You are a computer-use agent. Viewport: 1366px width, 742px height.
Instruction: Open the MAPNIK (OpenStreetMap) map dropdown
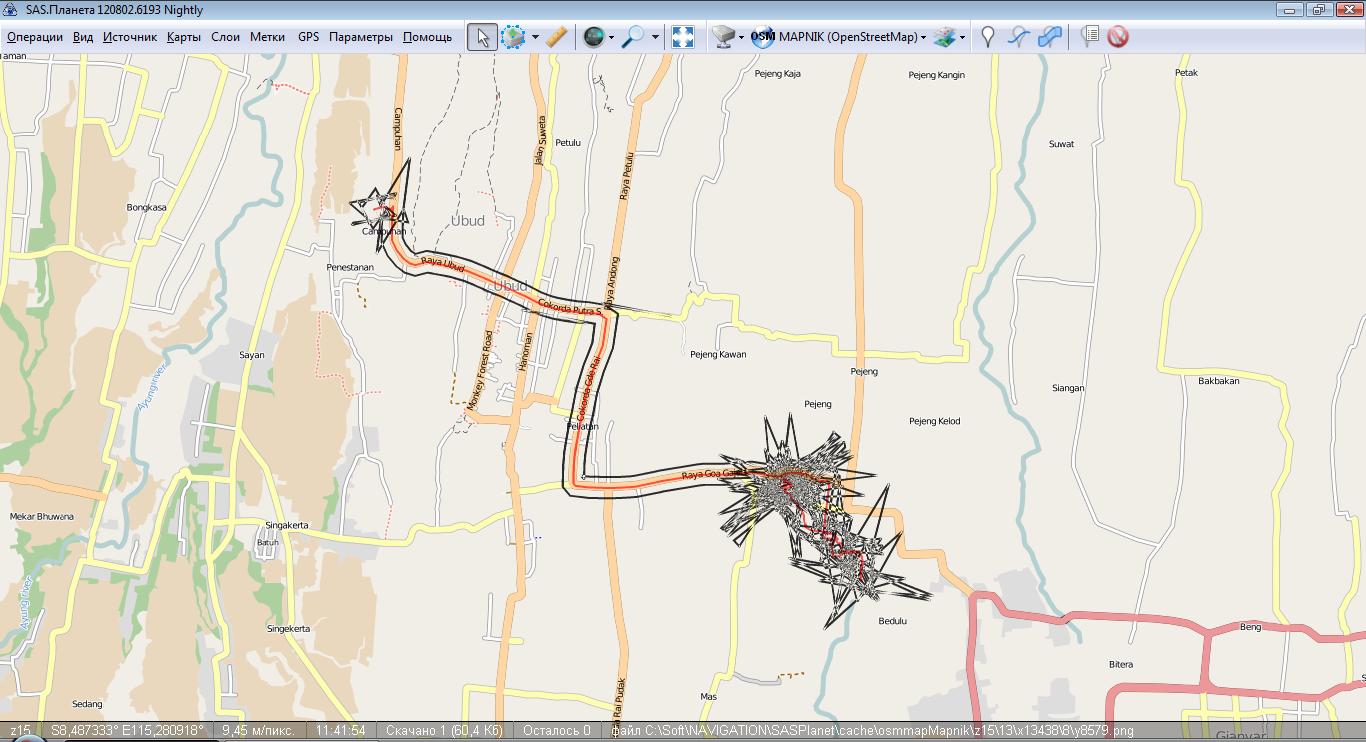(838, 37)
